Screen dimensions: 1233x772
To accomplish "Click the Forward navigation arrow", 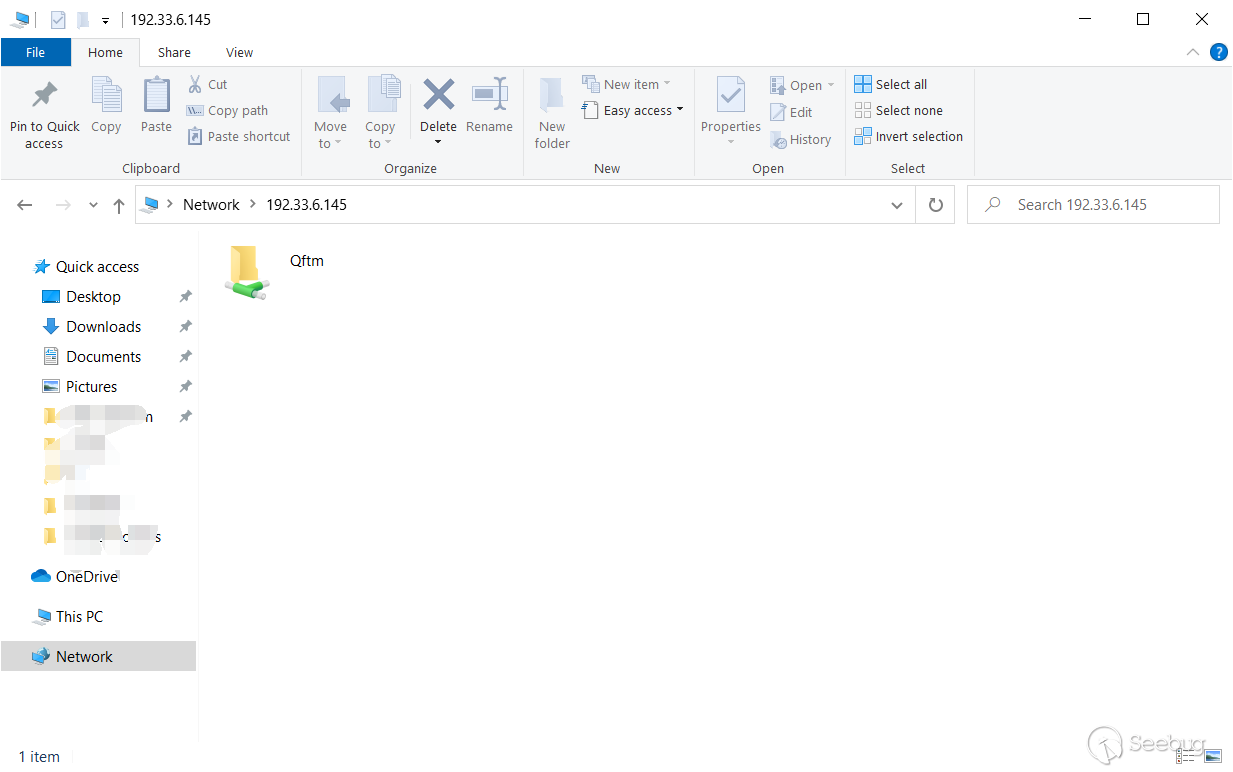I will coord(63,205).
